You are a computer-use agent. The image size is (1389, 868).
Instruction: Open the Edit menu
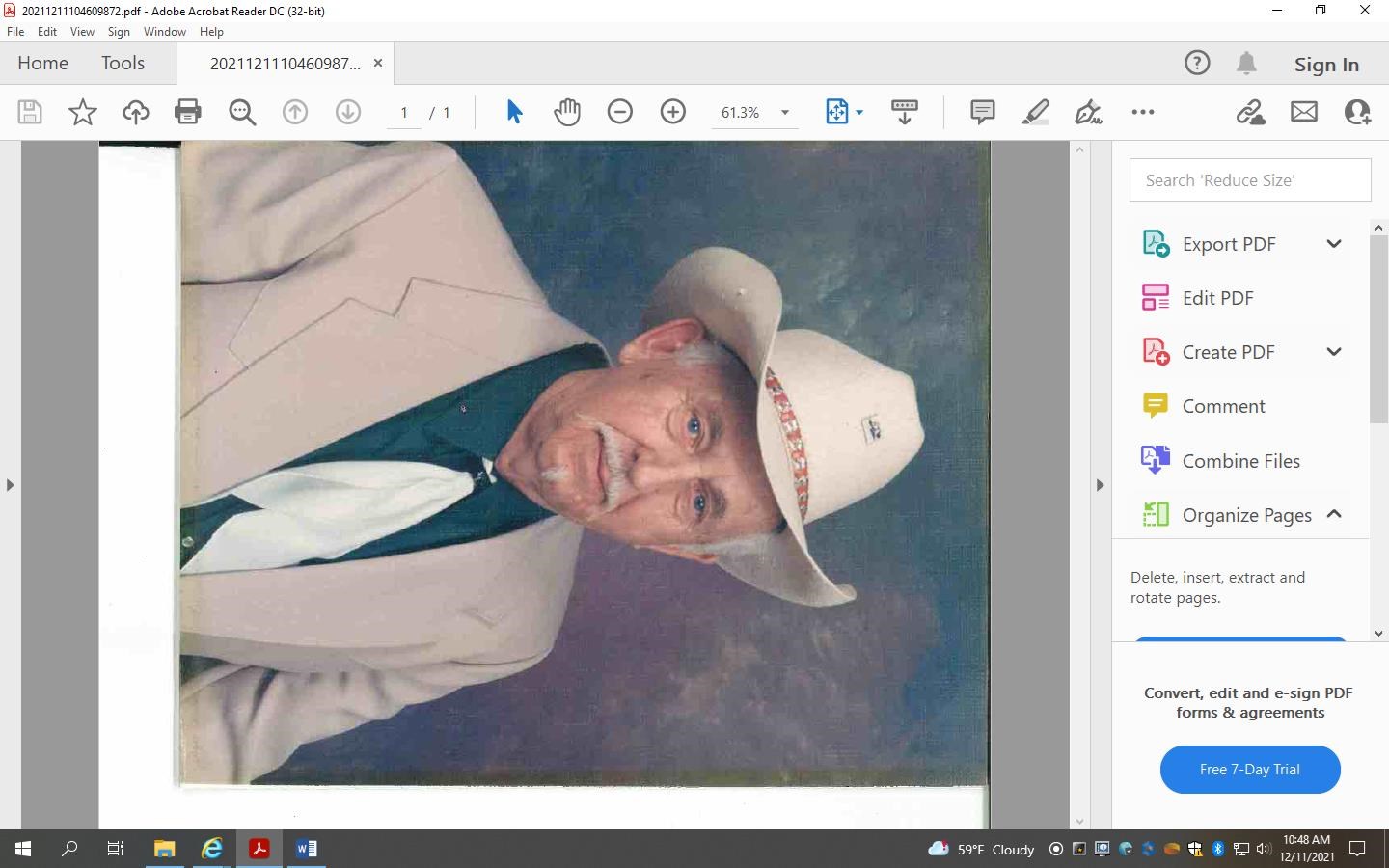(x=46, y=31)
